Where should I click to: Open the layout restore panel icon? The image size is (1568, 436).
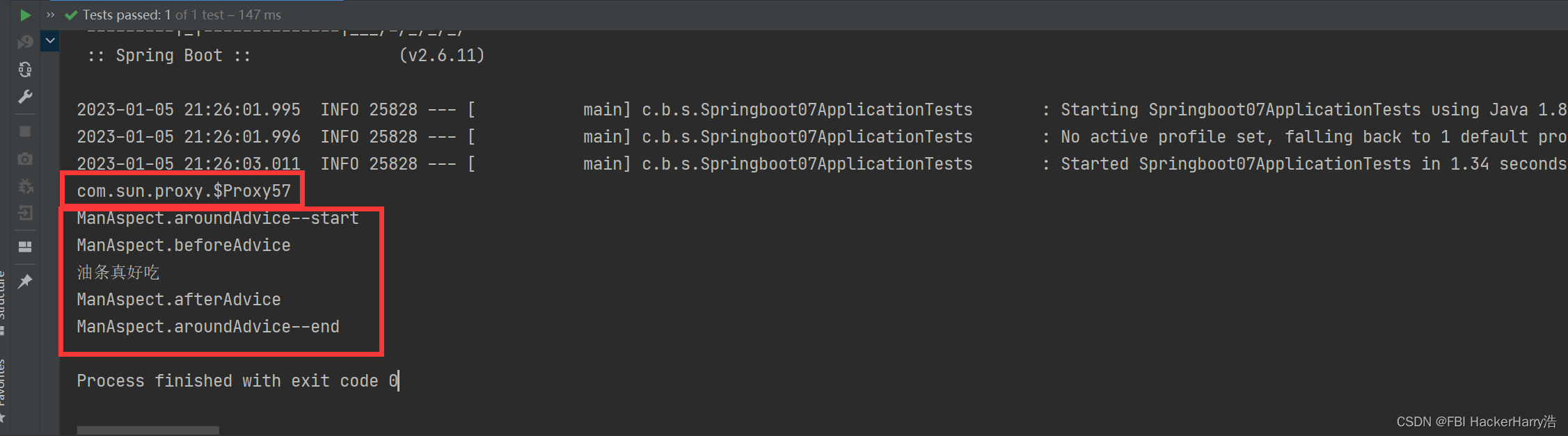tap(25, 247)
